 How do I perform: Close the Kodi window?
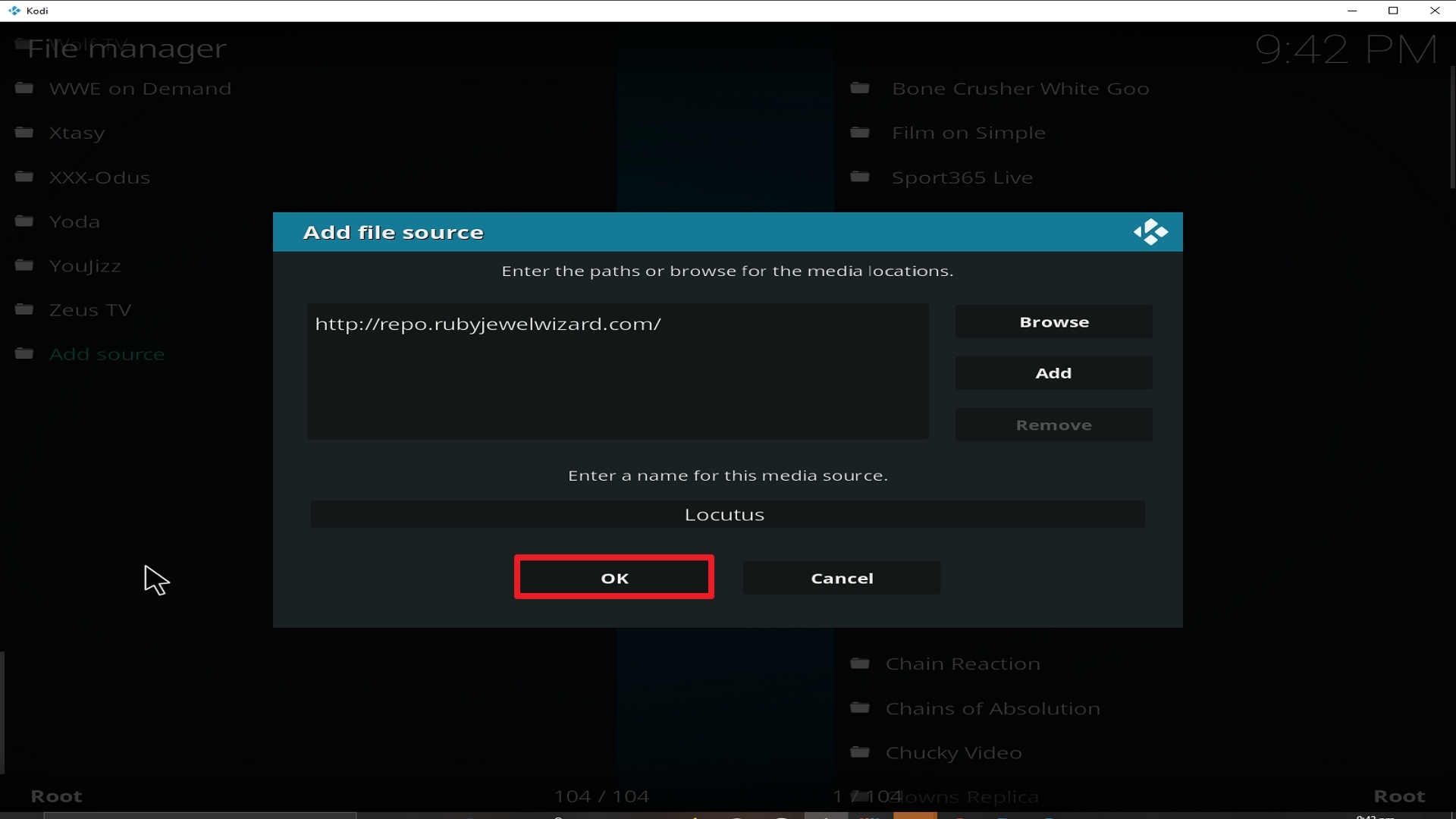1435,11
